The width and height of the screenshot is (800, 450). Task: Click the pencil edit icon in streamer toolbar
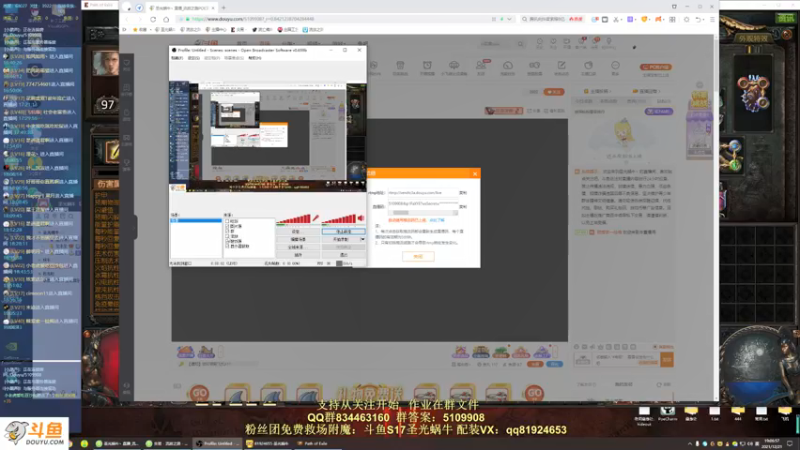click(x=561, y=67)
